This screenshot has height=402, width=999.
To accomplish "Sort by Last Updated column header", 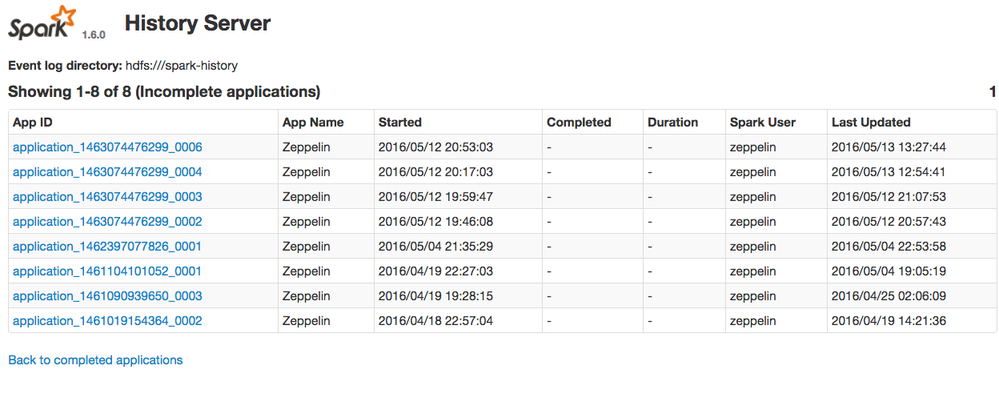I will click(x=871, y=122).
